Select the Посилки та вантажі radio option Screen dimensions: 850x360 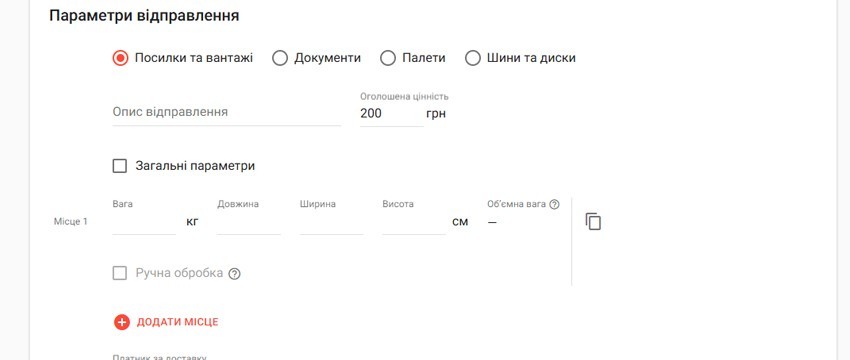120,58
